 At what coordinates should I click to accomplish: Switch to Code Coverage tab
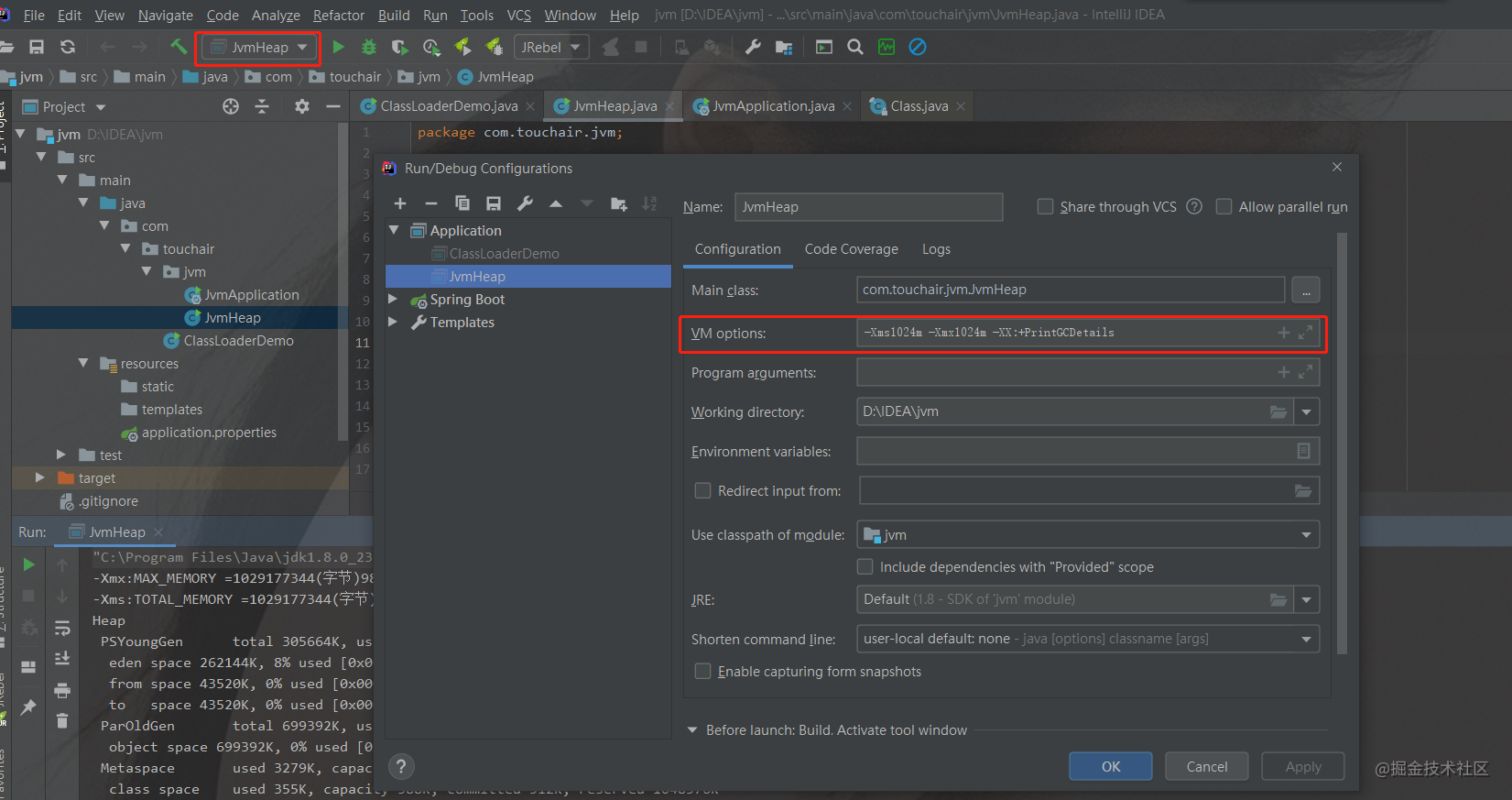[852, 248]
